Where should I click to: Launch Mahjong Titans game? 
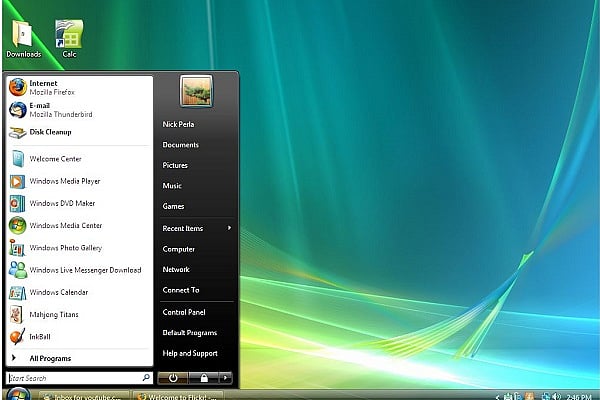coord(55,314)
